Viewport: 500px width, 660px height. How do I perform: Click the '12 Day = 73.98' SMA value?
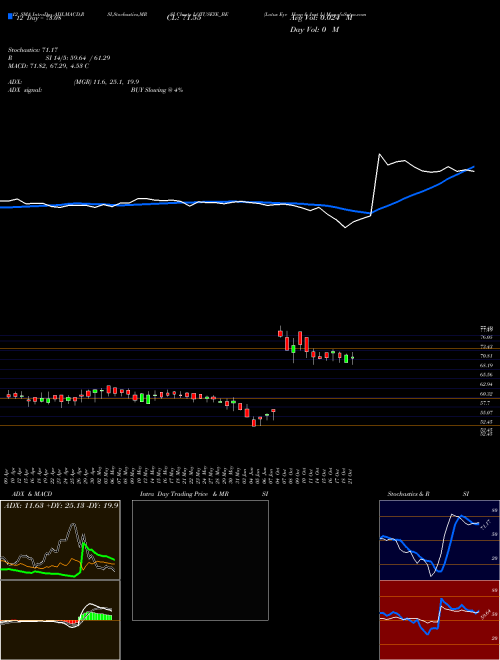(39, 18)
